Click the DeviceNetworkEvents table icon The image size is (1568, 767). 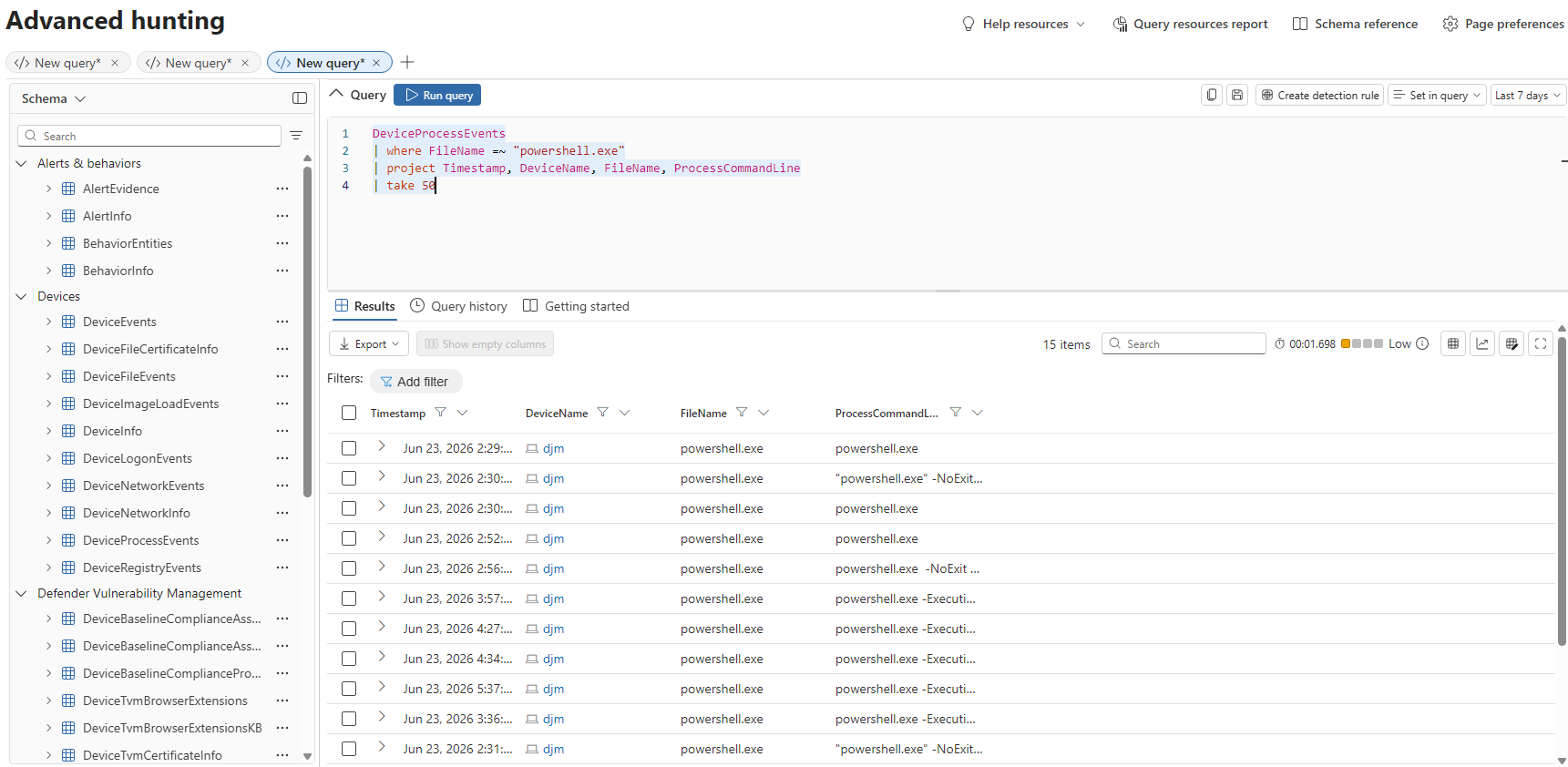pyautogui.click(x=68, y=486)
